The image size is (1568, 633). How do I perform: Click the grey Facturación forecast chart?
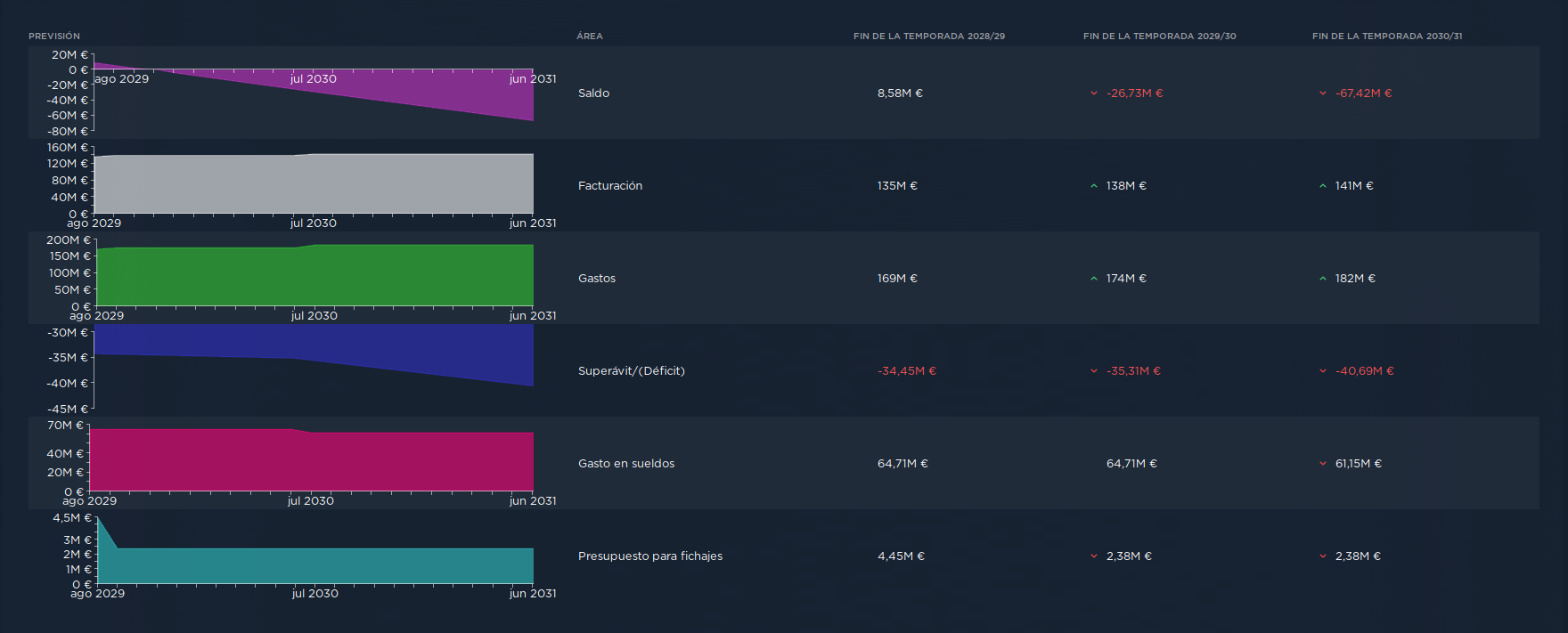(314, 183)
